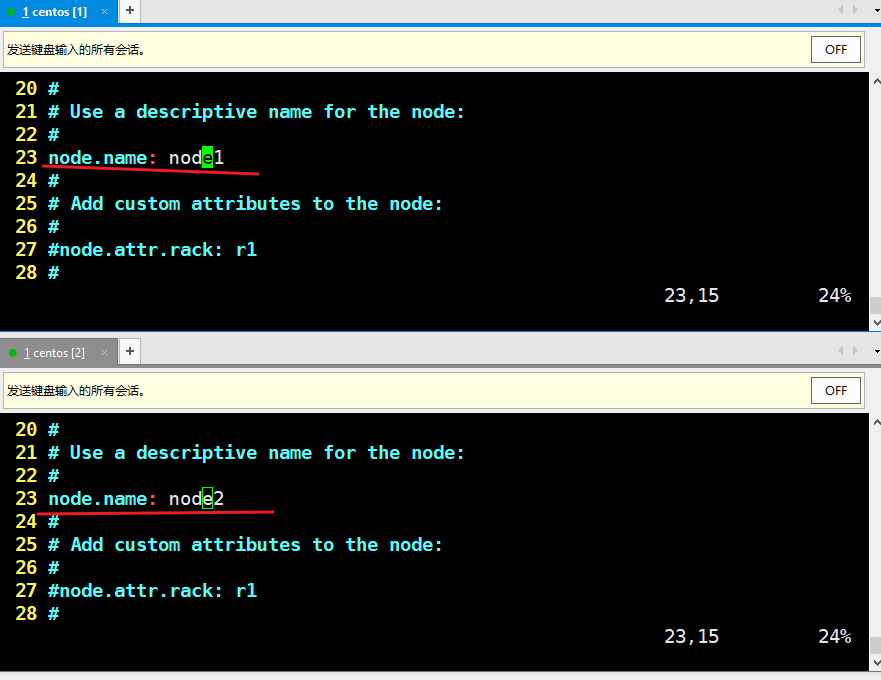The image size is (881, 680).
Task: Click previous-tab arrow in upper tab bar
Action: (x=841, y=10)
